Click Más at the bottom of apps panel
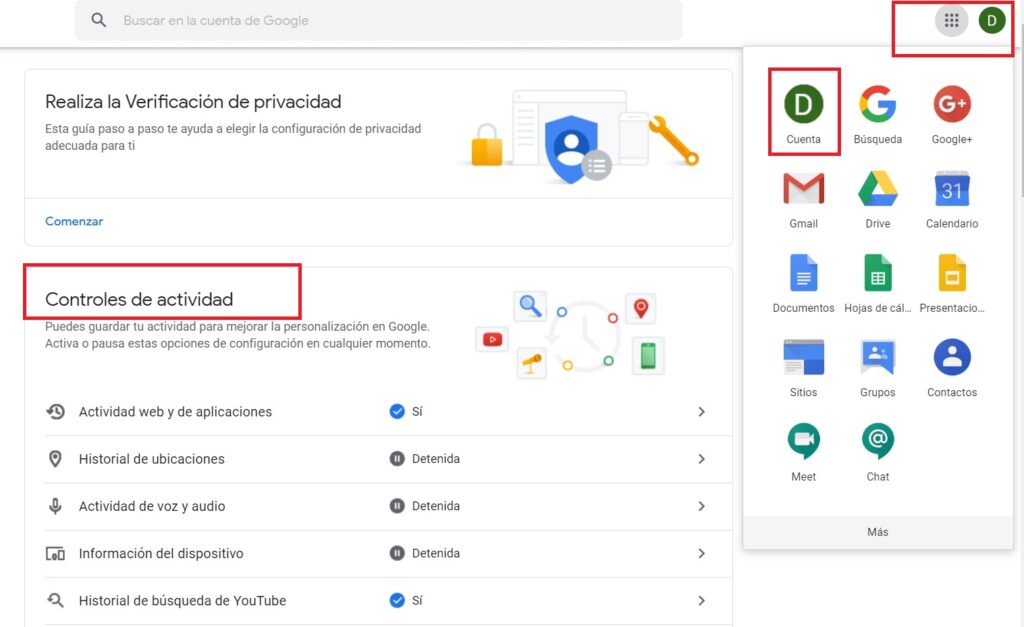Screen dimensions: 1024x627 coord(877,531)
